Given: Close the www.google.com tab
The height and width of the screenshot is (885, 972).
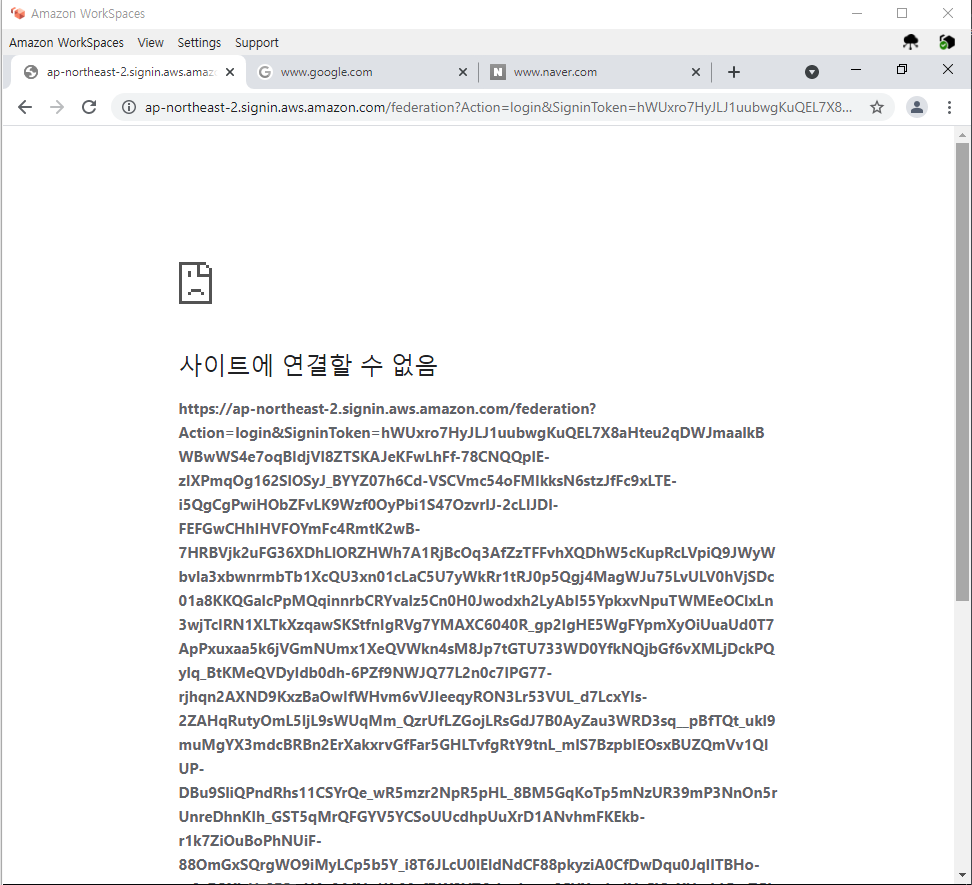Looking at the screenshot, I should tap(462, 72).
